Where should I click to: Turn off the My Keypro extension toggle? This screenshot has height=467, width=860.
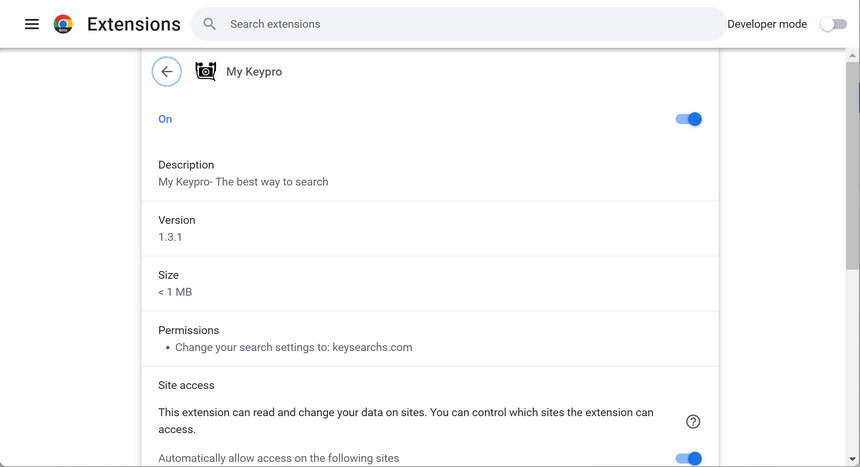click(x=688, y=119)
